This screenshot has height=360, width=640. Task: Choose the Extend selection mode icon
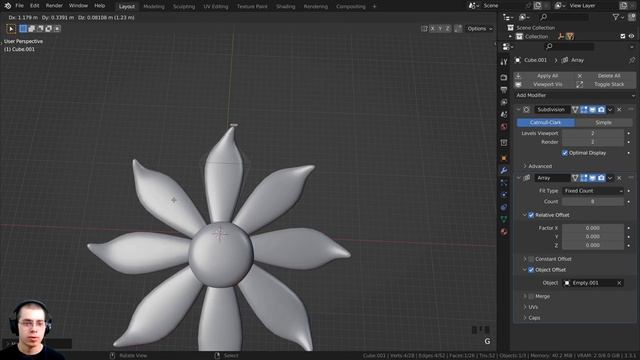pos(31,29)
